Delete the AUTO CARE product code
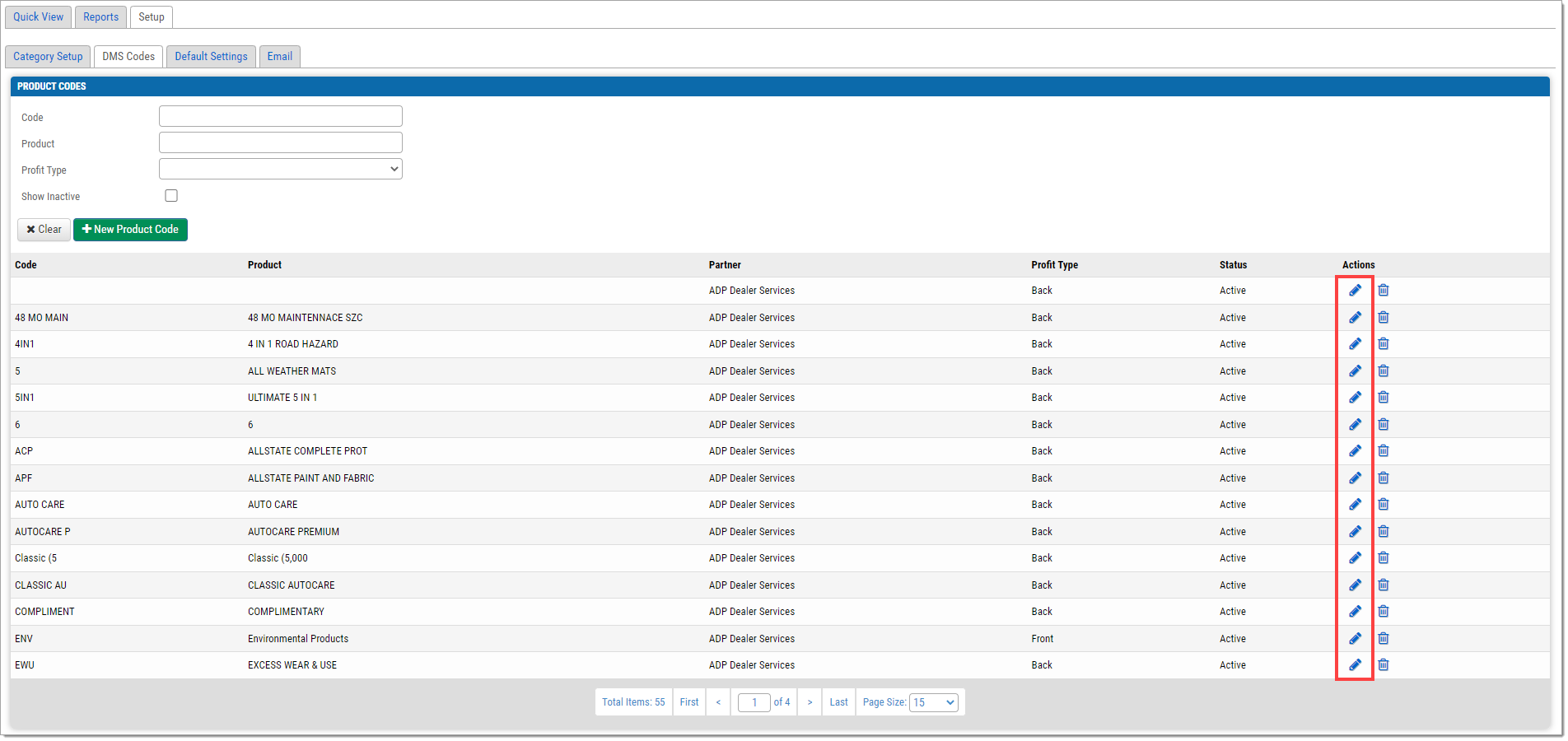Screen dimensions: 1568x741 tap(1384, 504)
